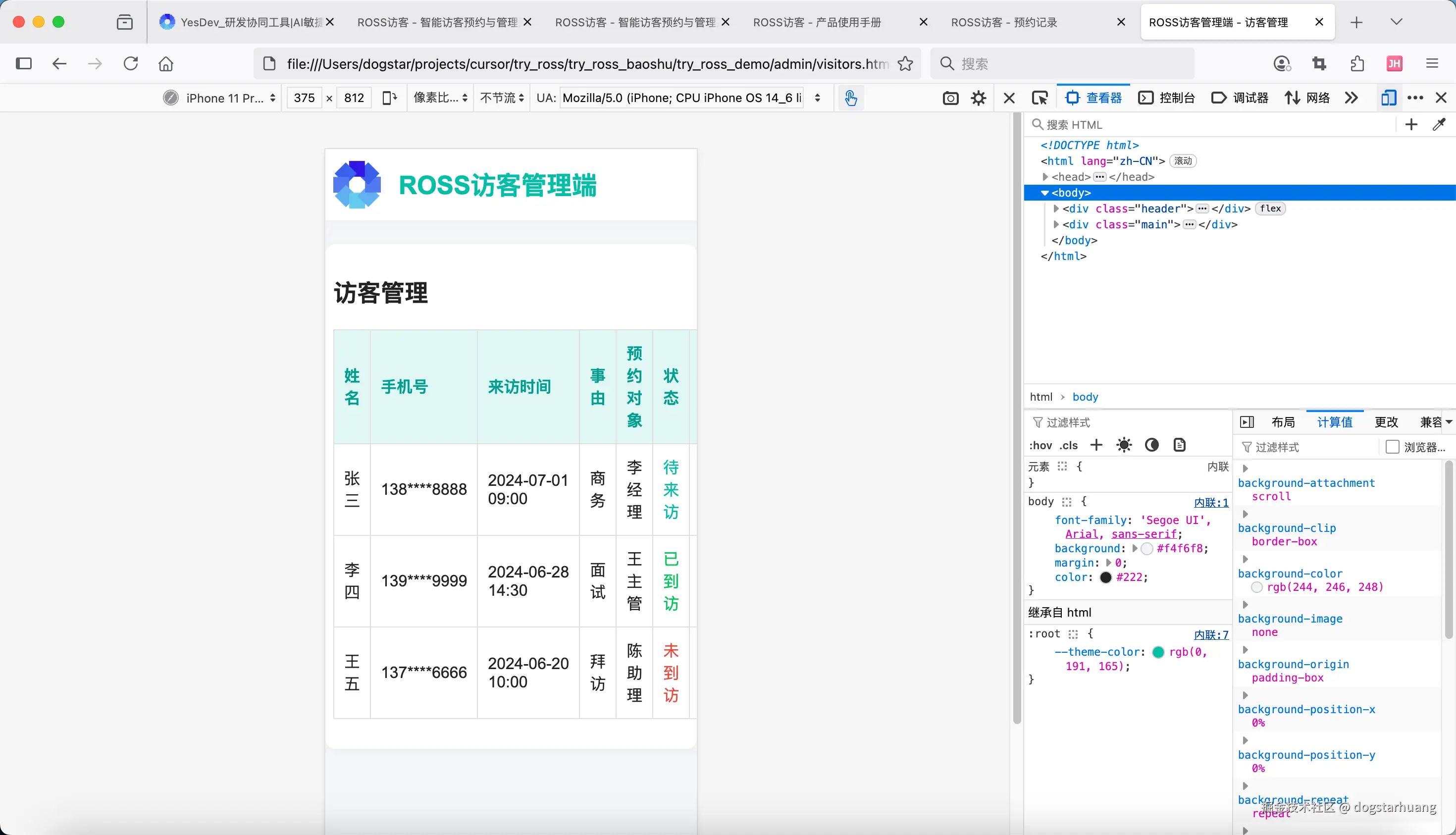Open the throttling 不节流 dropdown
This screenshot has height=835, width=1456.
click(502, 98)
